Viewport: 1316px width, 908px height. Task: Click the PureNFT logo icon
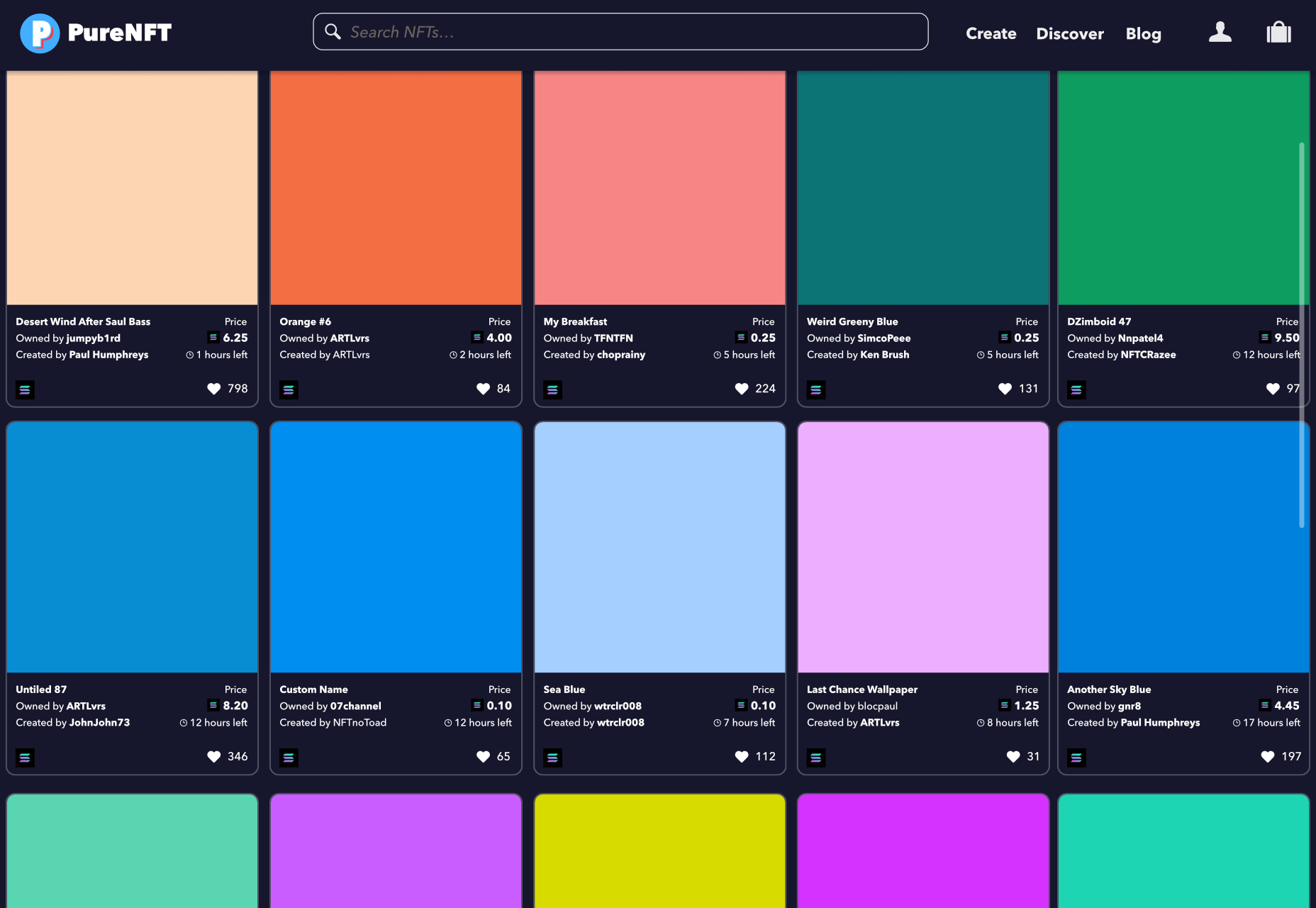[40, 33]
